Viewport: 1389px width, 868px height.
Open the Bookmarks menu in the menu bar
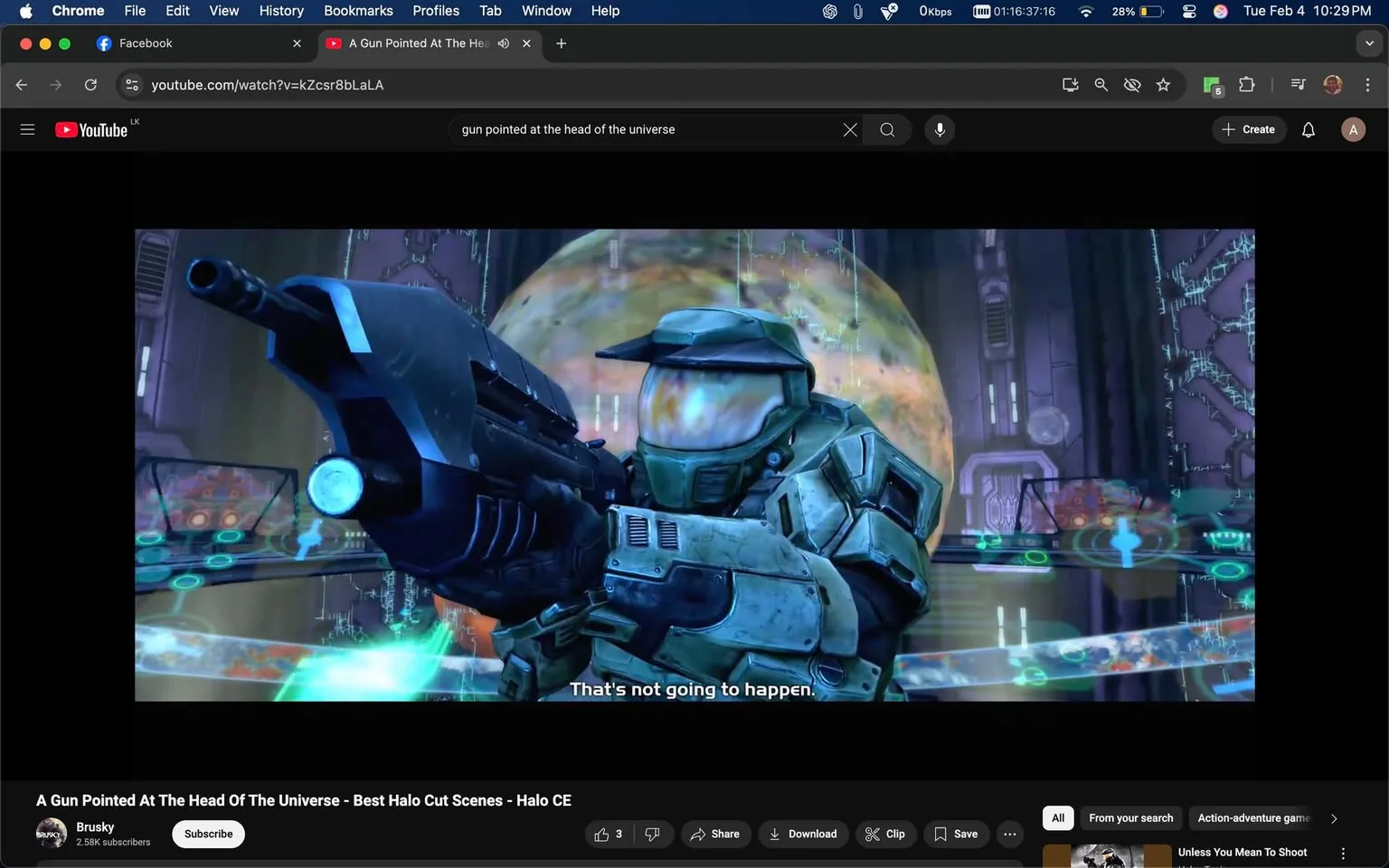click(358, 10)
